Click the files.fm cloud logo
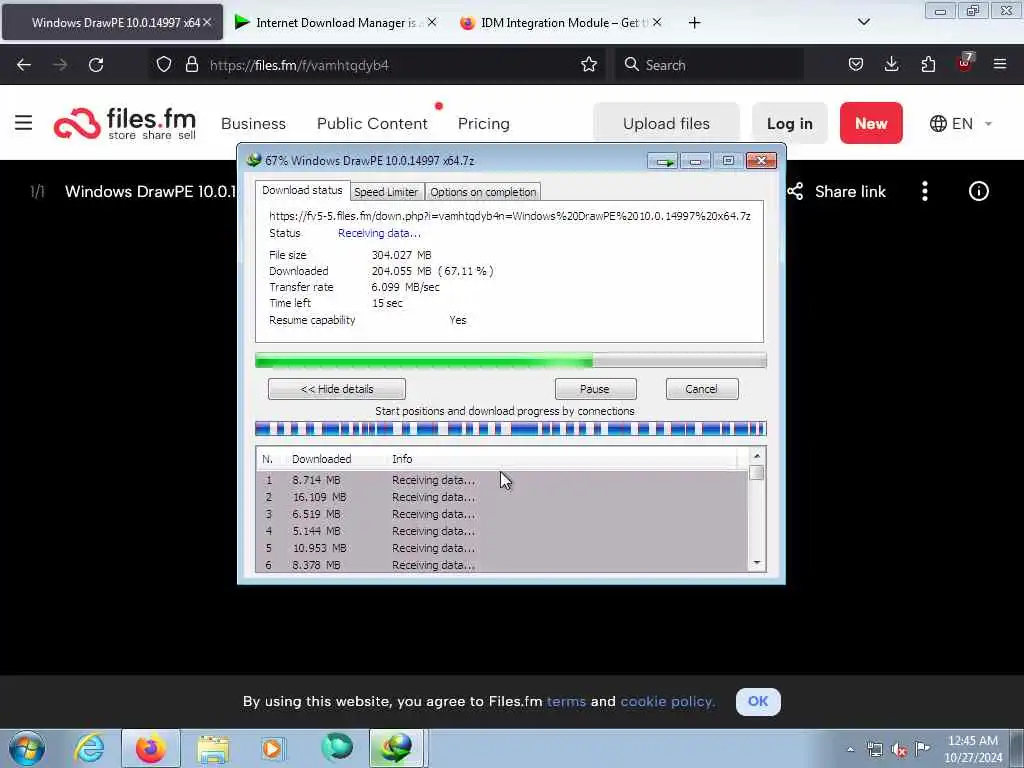Viewport: 1024px width, 768px height. [x=76, y=123]
